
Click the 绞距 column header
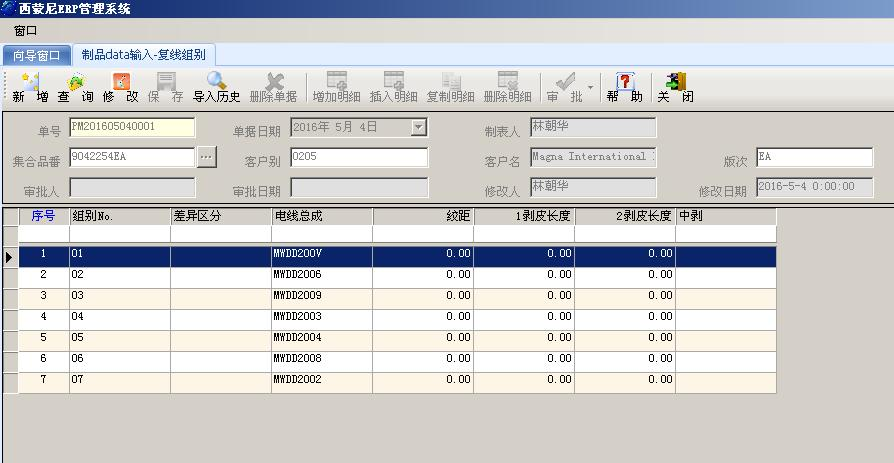[423, 217]
